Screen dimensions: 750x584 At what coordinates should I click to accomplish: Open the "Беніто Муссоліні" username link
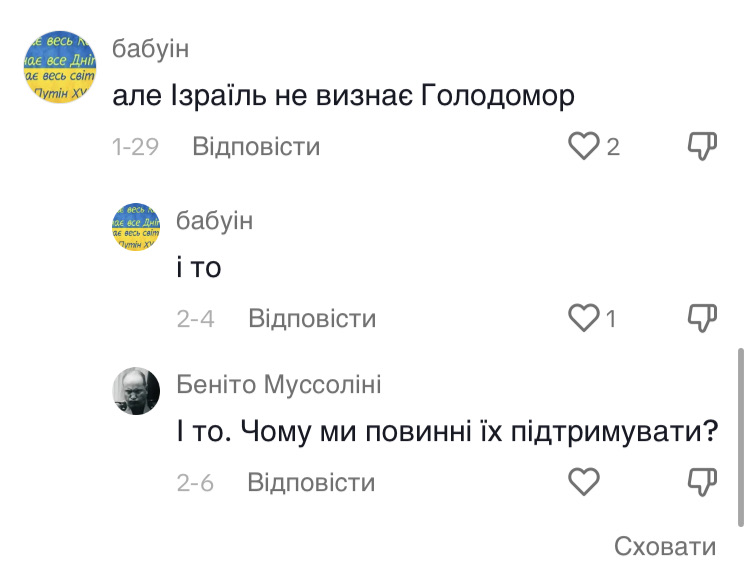(x=278, y=385)
